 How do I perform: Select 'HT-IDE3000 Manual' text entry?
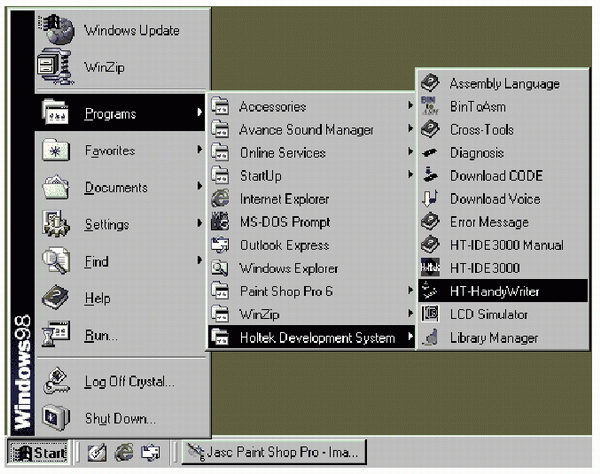[x=507, y=245]
